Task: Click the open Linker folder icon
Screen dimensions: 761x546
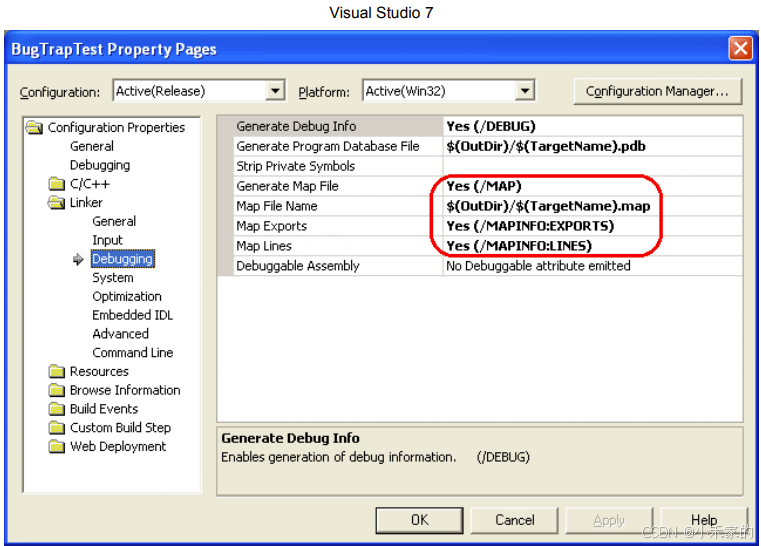Action: [56, 202]
